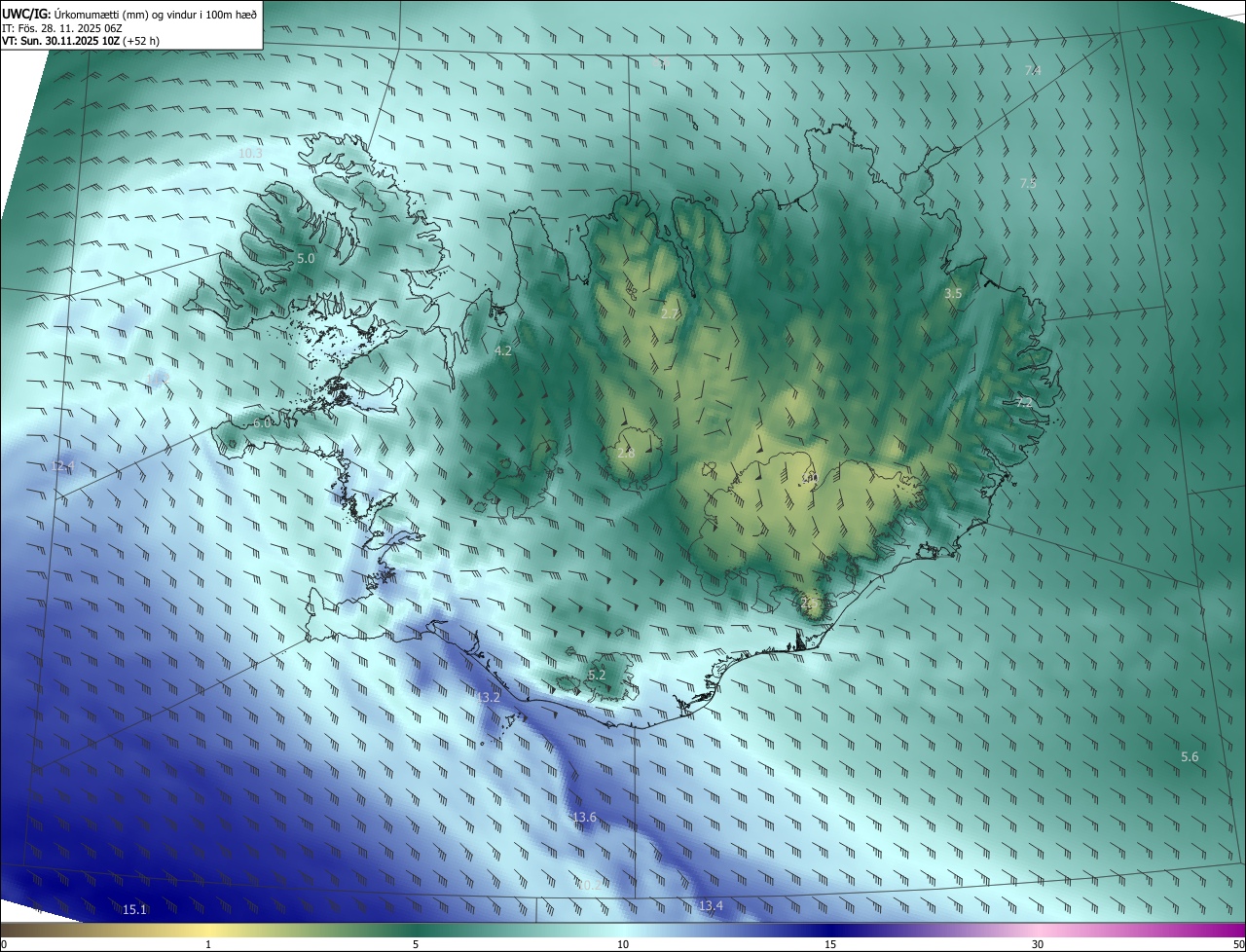Click the 0 tick on the color scale
1246x952 pixels.
click(x=4, y=944)
